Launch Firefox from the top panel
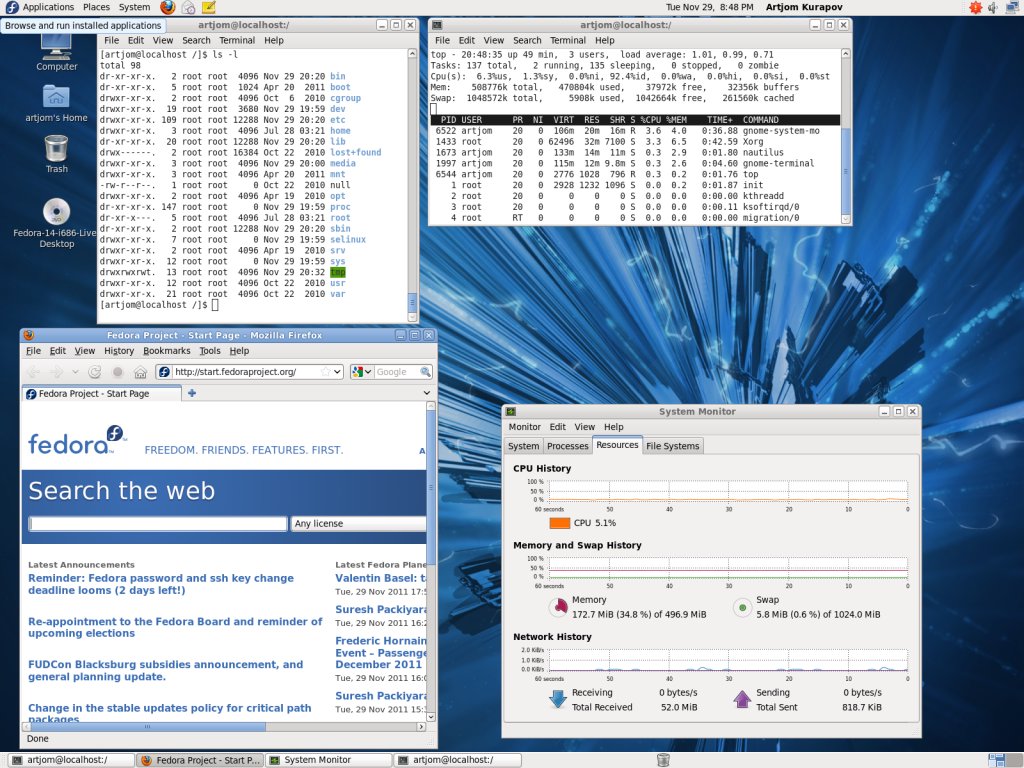The width and height of the screenshot is (1024, 768). 167,7
